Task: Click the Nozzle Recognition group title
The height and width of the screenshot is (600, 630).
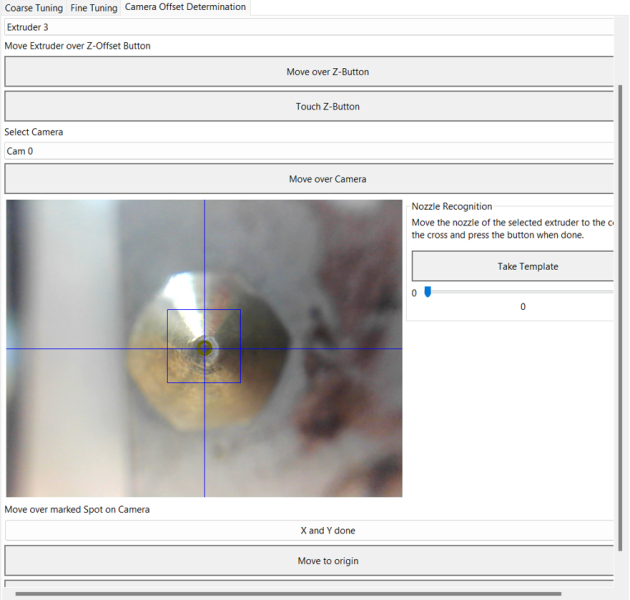Action: 451,206
